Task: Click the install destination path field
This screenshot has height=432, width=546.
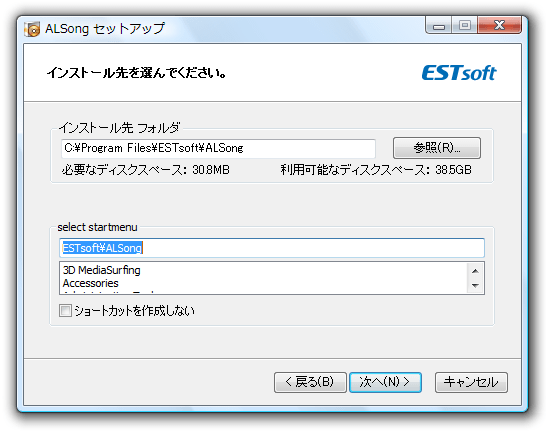Action: 218,148
